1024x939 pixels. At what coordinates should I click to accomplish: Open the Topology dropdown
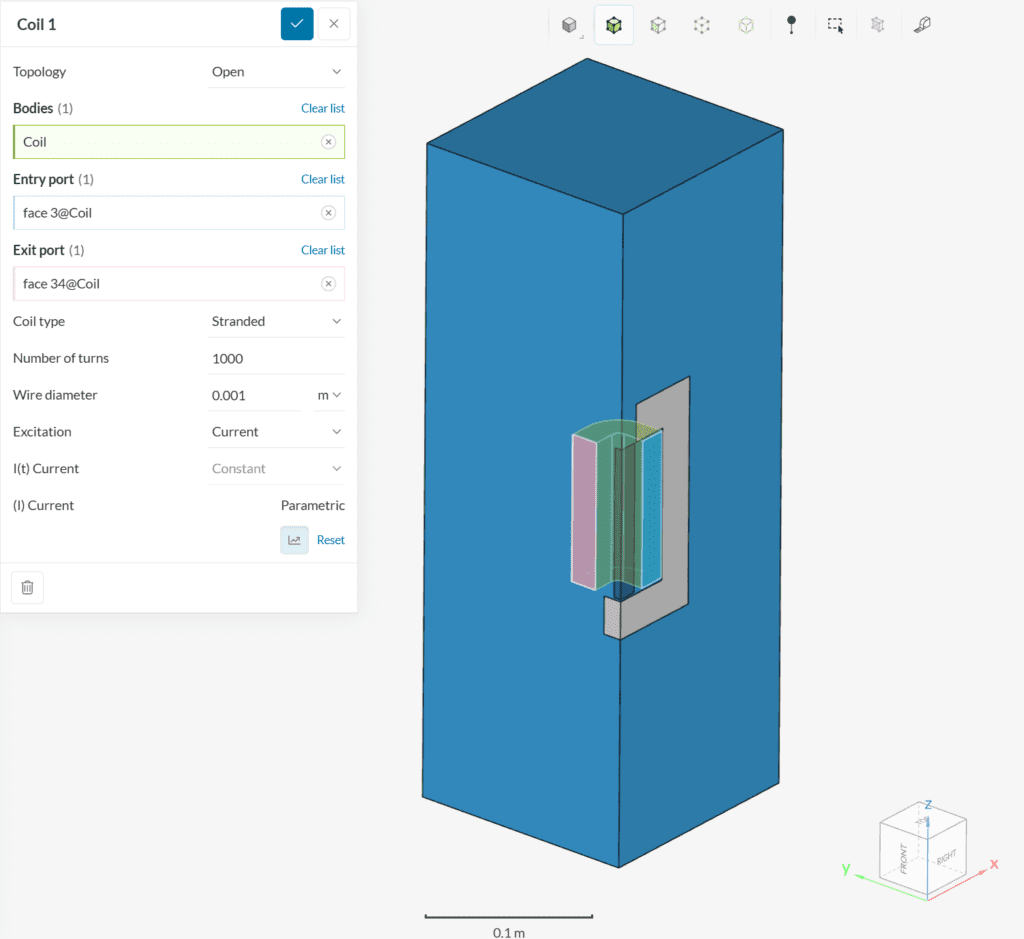pos(277,71)
